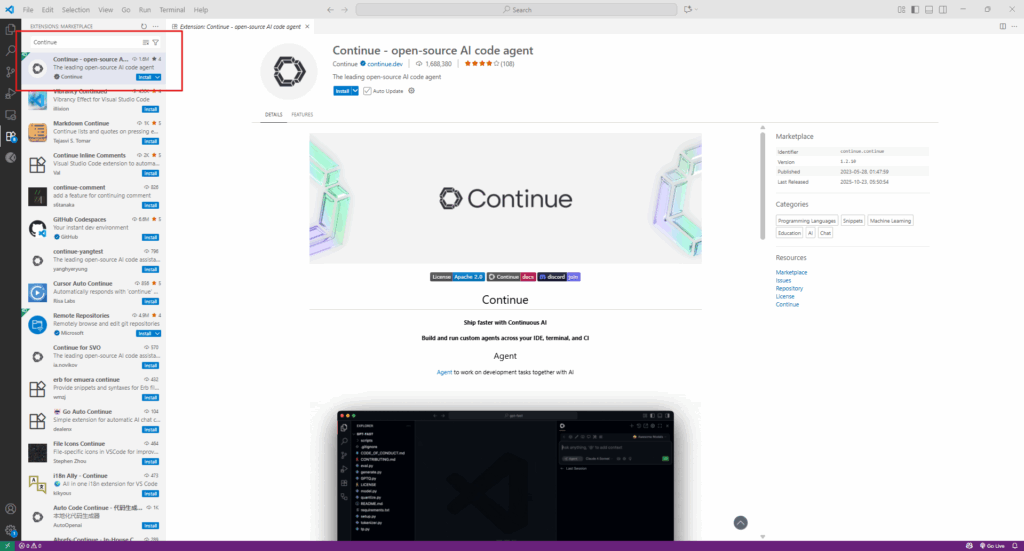Viewport: 1024px width, 551px height.
Task: Open the View menu
Action: pos(105,10)
